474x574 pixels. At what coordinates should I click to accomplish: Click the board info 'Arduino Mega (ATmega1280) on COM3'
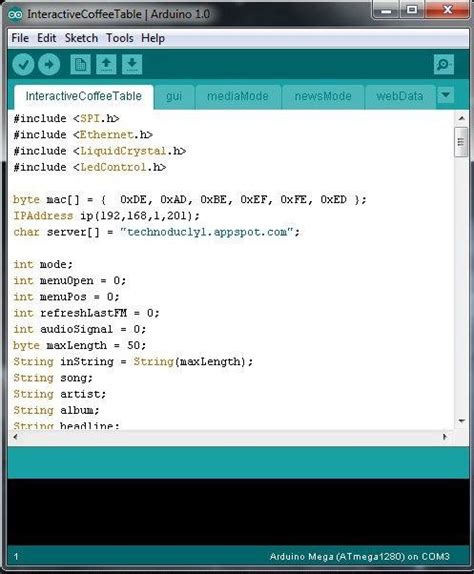click(x=360, y=557)
